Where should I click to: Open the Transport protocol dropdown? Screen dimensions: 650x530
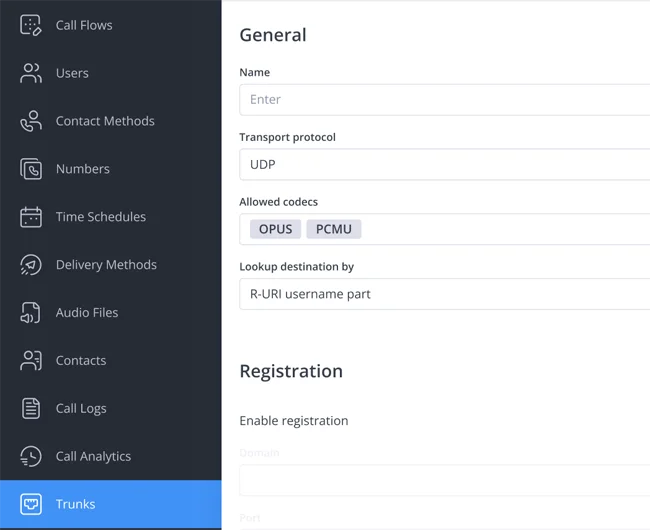coord(444,164)
